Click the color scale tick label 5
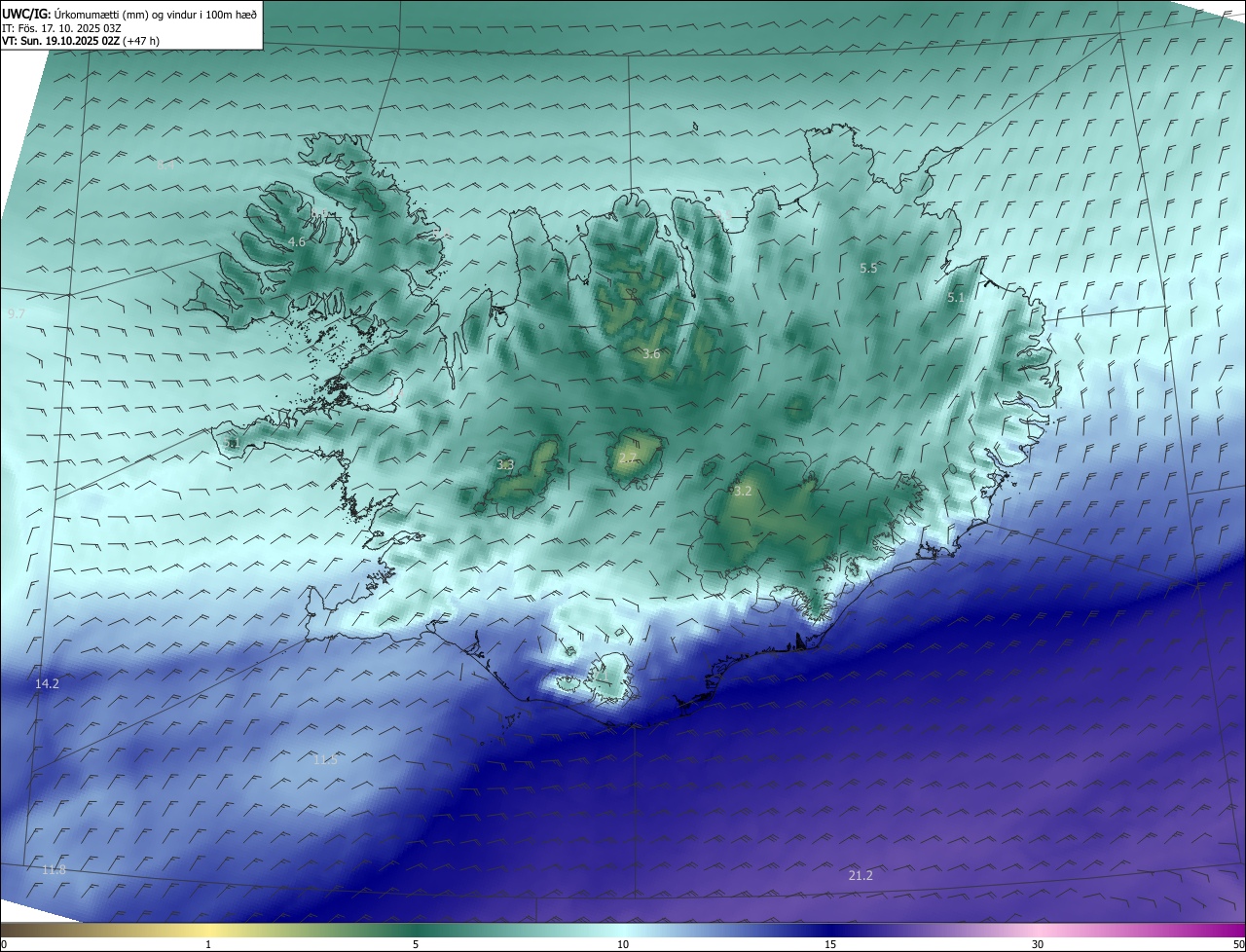This screenshot has height=952, width=1246. coord(416,944)
